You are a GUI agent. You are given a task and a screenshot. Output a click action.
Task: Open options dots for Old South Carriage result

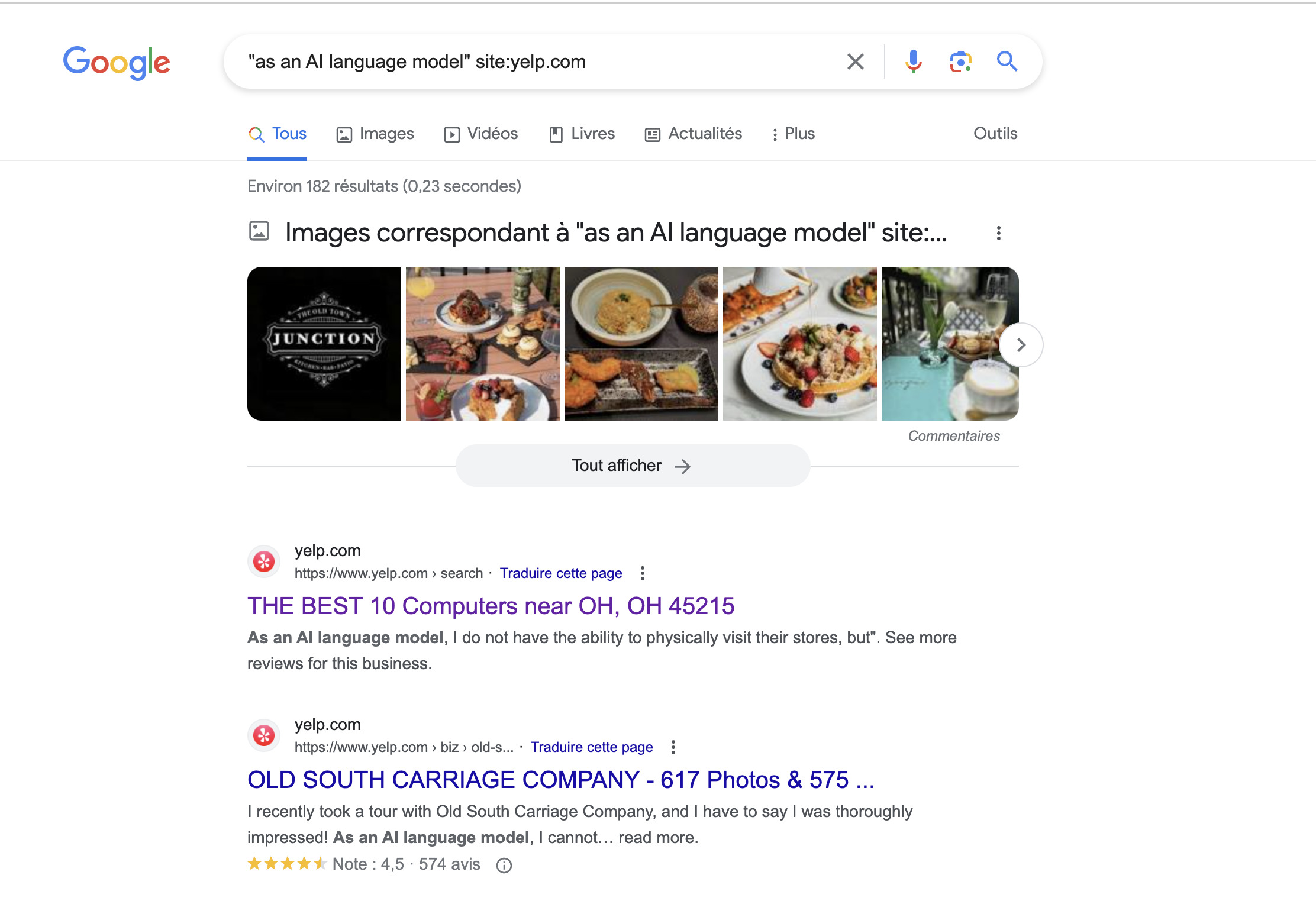pos(673,747)
